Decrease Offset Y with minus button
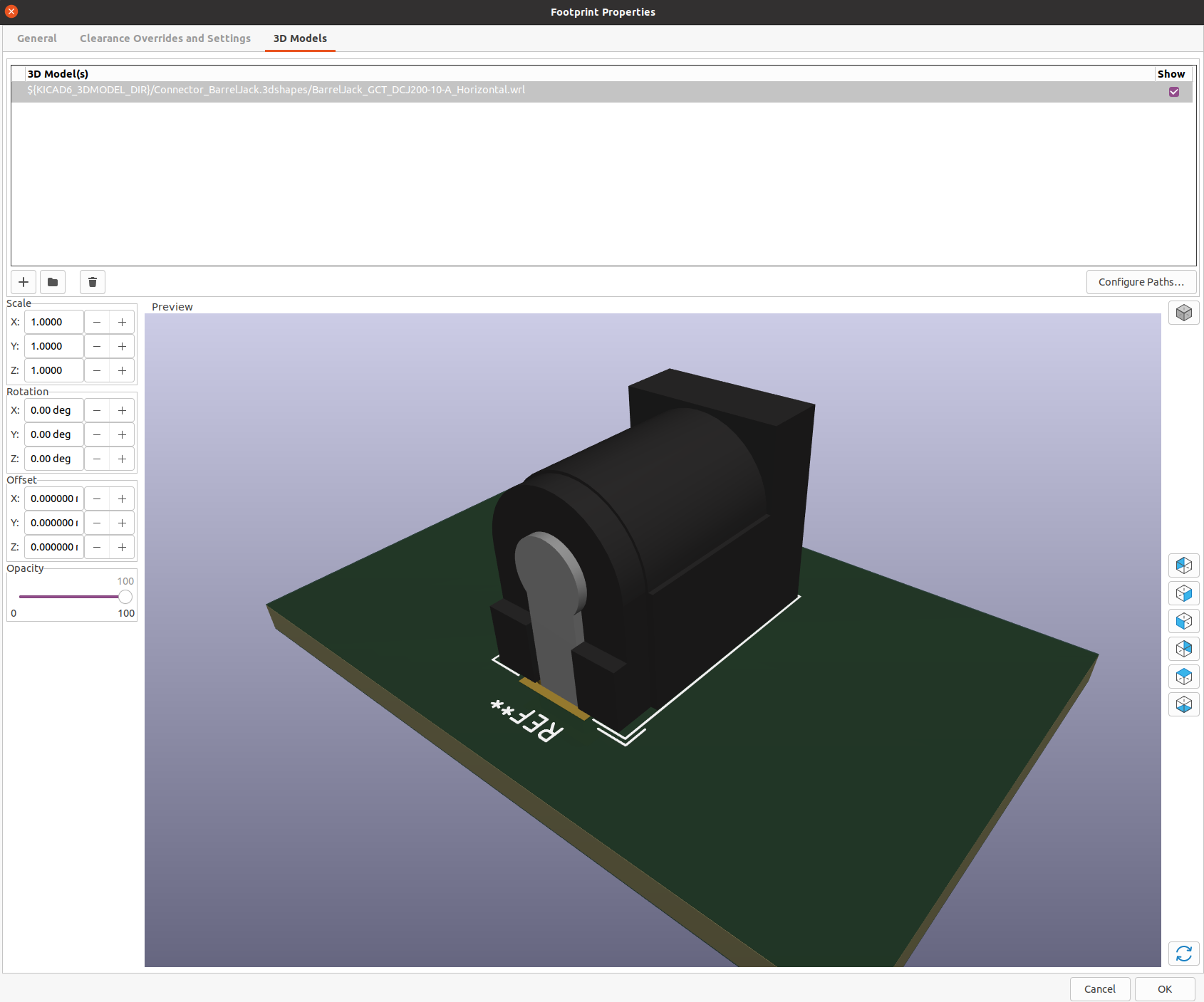The height and width of the screenshot is (1002, 1204). pos(97,523)
